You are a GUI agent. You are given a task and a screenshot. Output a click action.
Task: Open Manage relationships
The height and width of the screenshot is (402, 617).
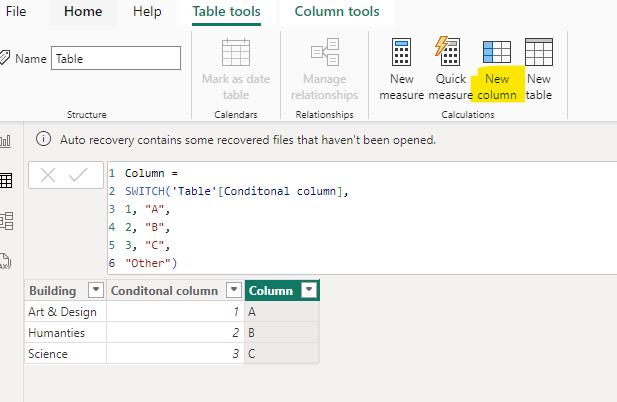tap(325, 70)
